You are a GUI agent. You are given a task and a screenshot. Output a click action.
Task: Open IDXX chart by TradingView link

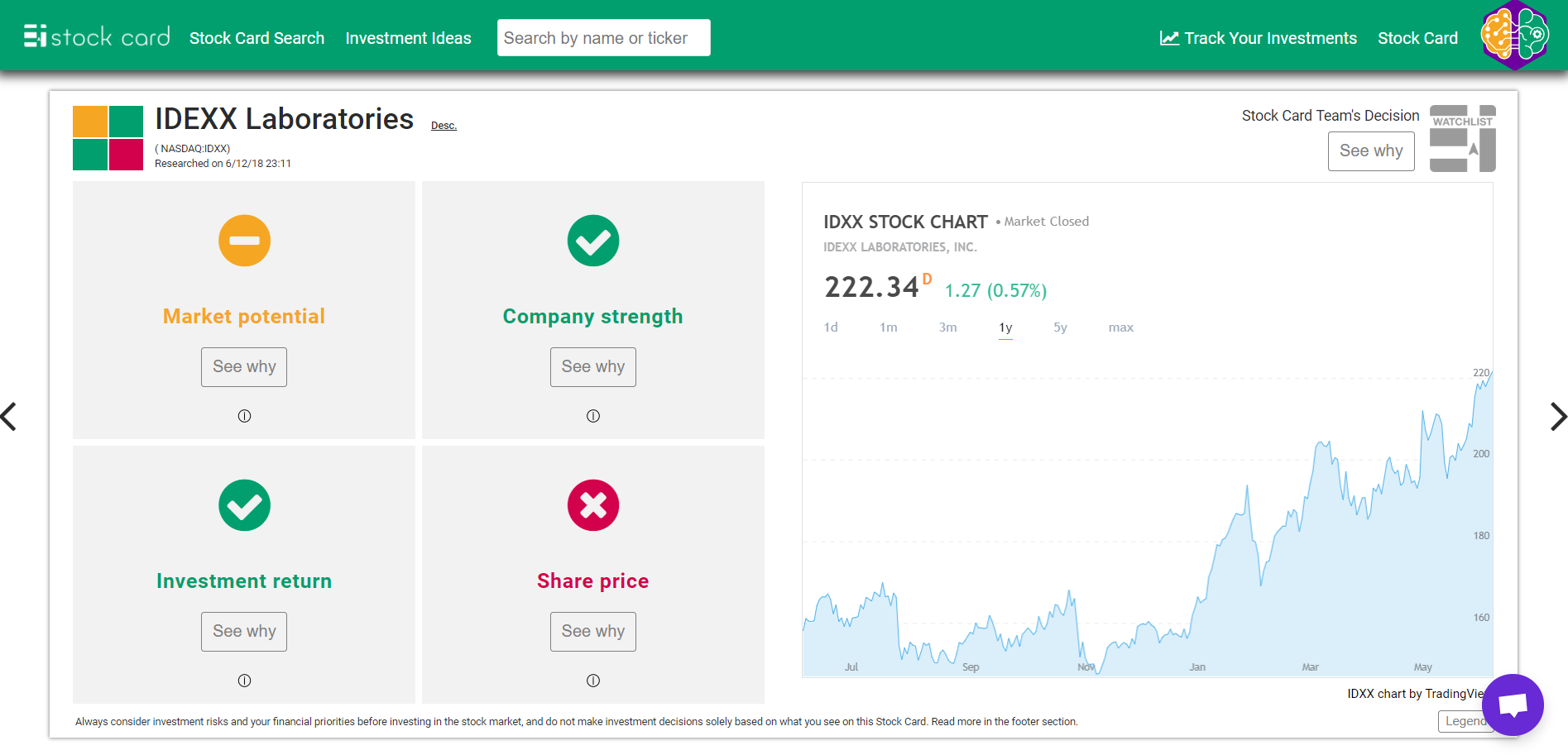1419,694
